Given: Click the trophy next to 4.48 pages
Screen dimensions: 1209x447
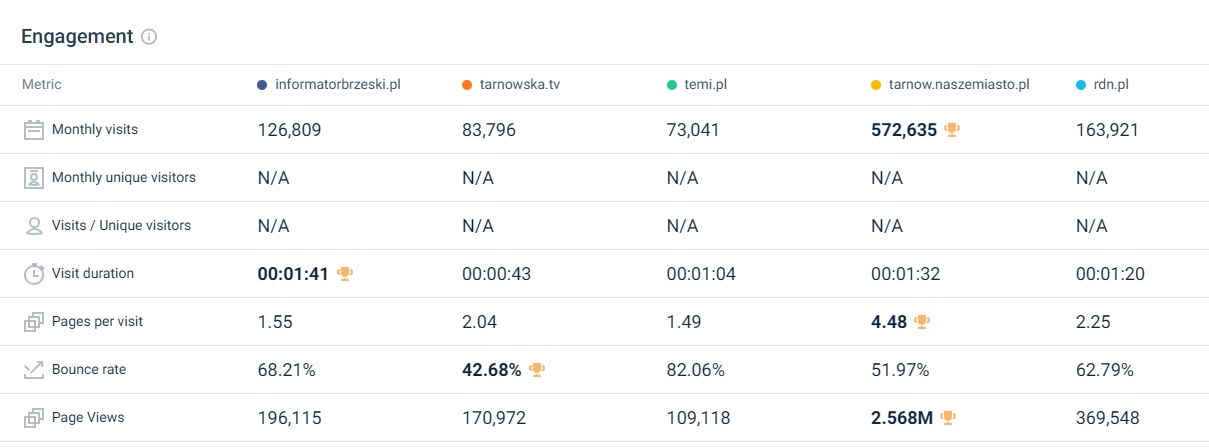Looking at the screenshot, I should click(922, 321).
